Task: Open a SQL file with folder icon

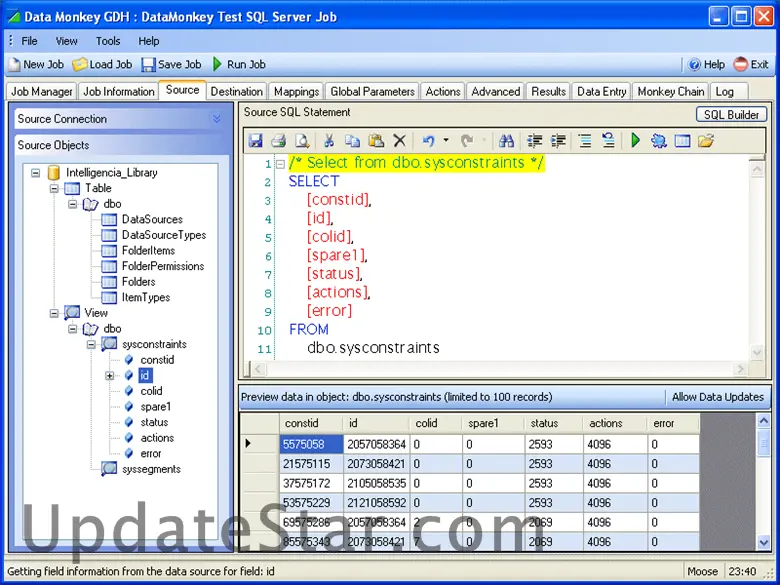Action: pyautogui.click(x=706, y=141)
